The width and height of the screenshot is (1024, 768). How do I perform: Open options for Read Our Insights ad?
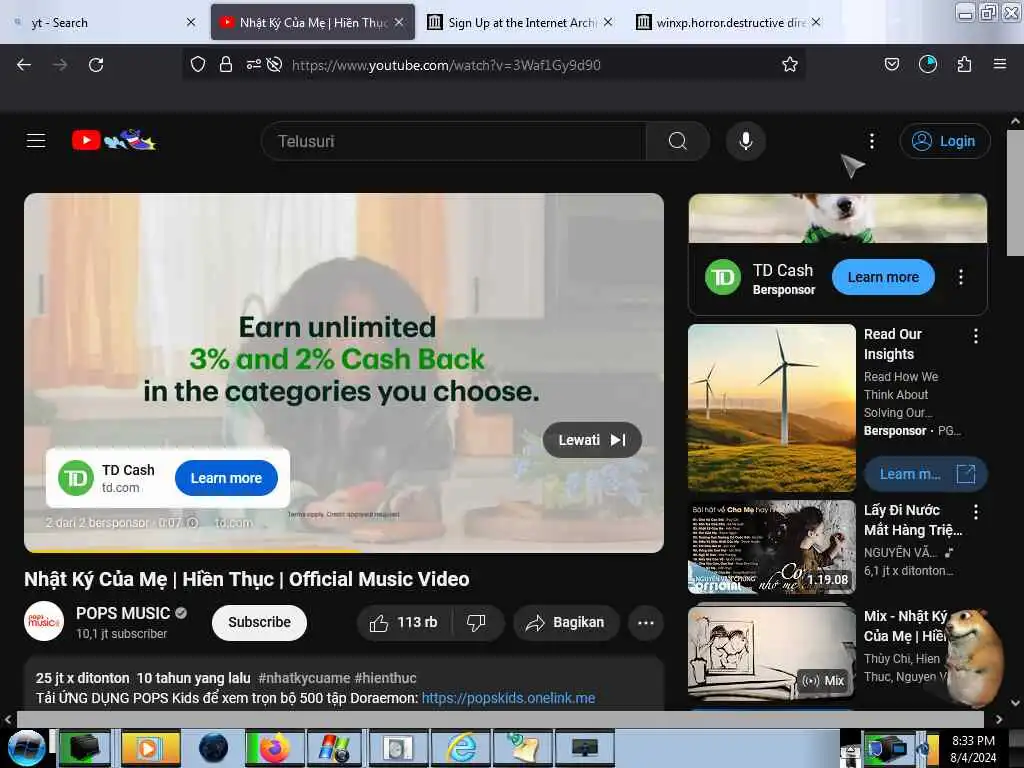tap(976, 336)
